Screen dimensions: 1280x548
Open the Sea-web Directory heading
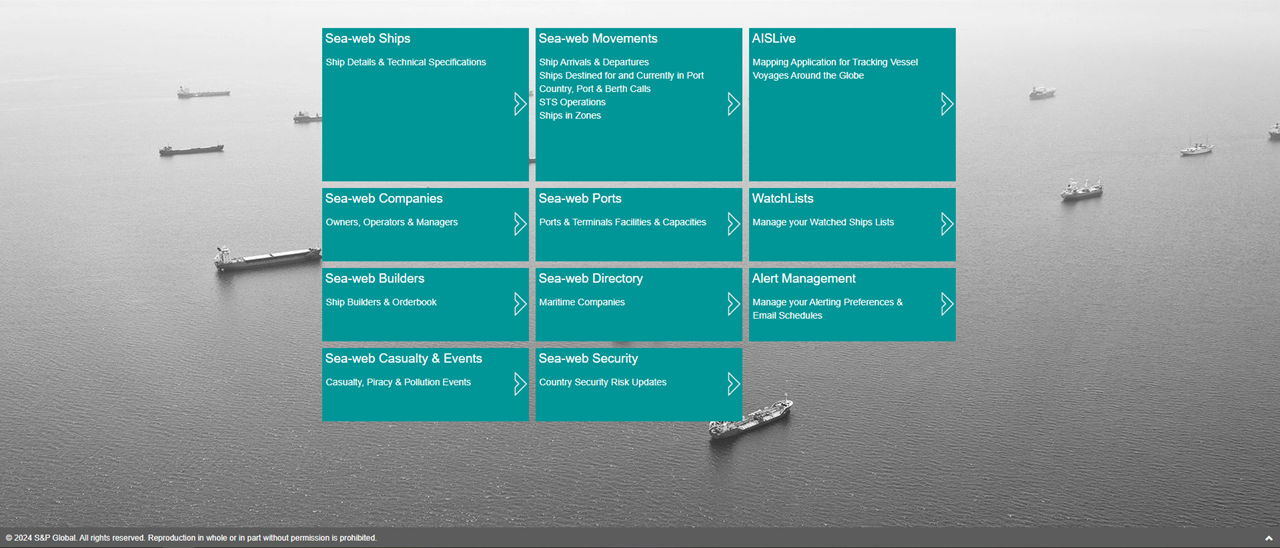(591, 279)
